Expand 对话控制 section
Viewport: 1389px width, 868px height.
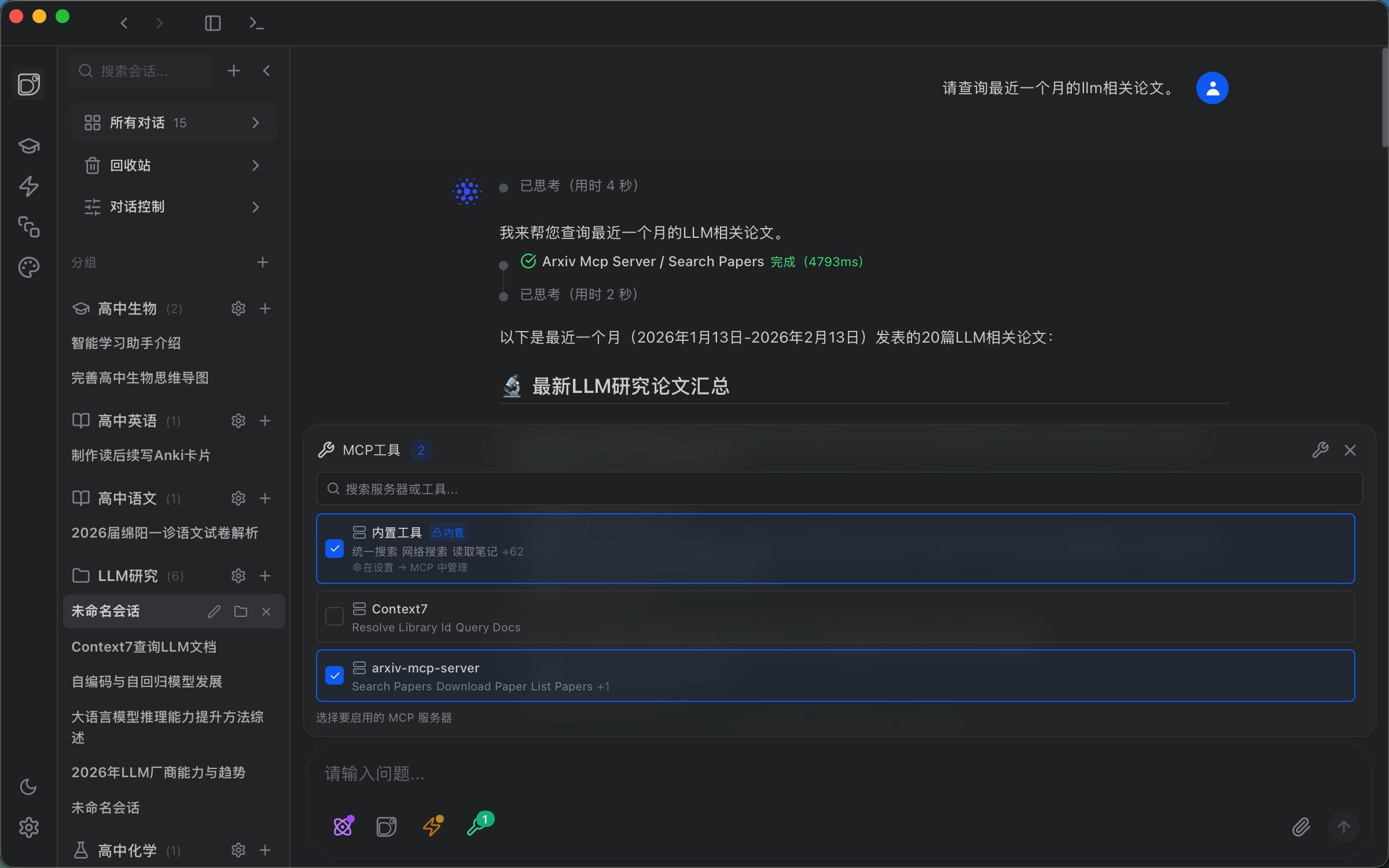(x=174, y=207)
